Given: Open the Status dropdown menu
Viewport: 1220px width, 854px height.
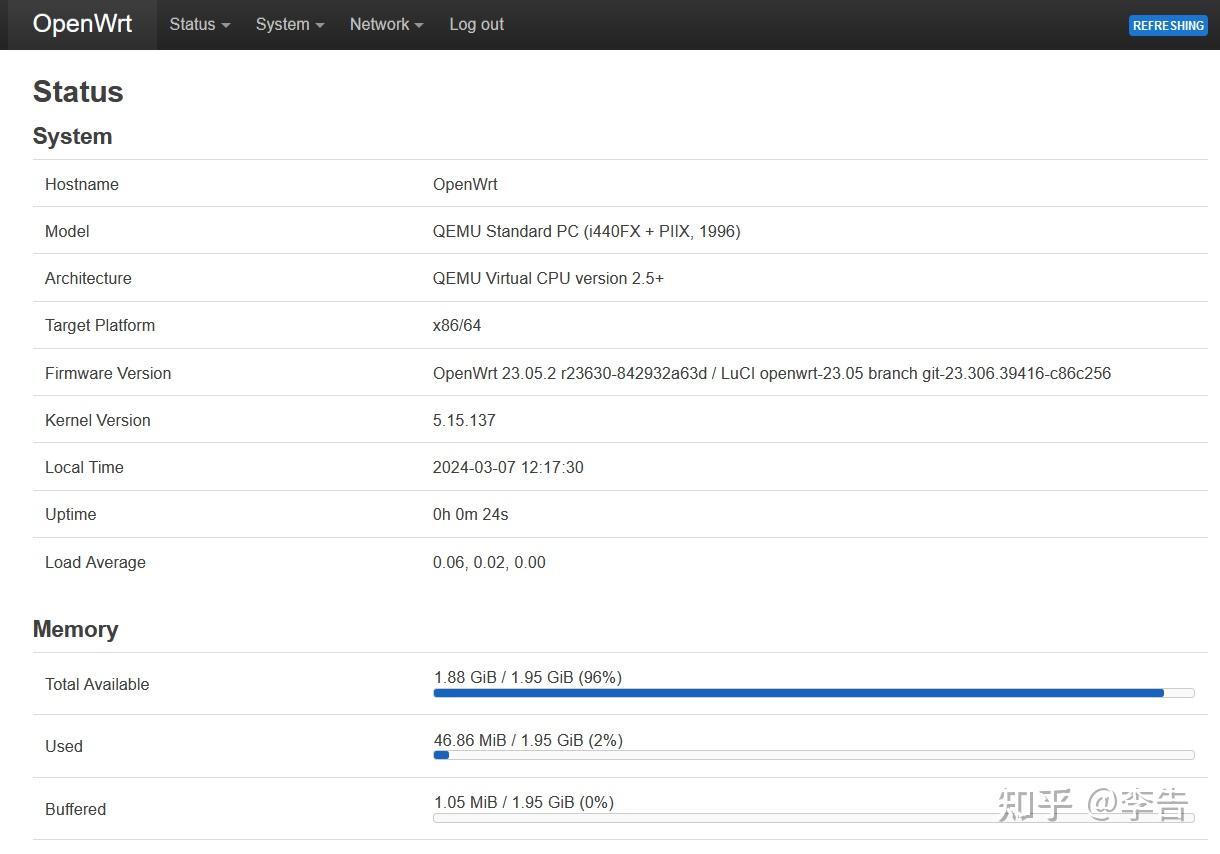Looking at the screenshot, I should coord(199,24).
